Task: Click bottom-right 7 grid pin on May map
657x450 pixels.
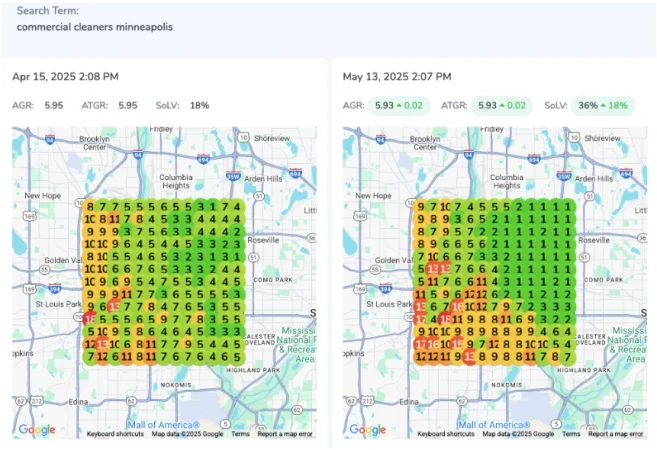Action: coord(568,356)
